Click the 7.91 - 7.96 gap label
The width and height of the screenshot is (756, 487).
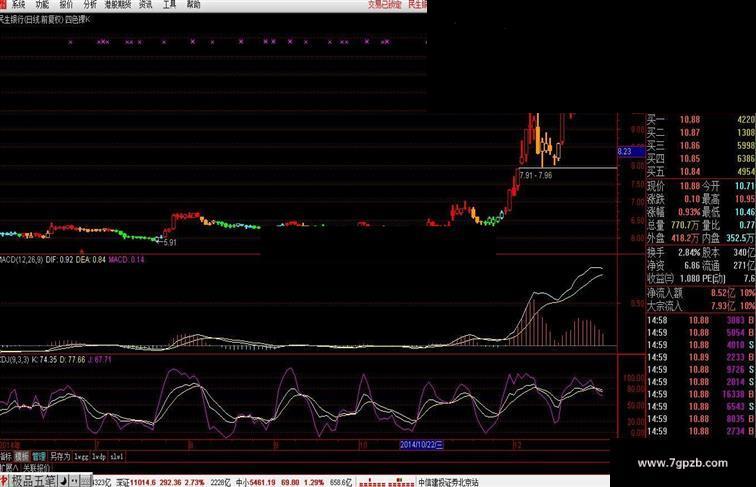pyautogui.click(x=536, y=175)
